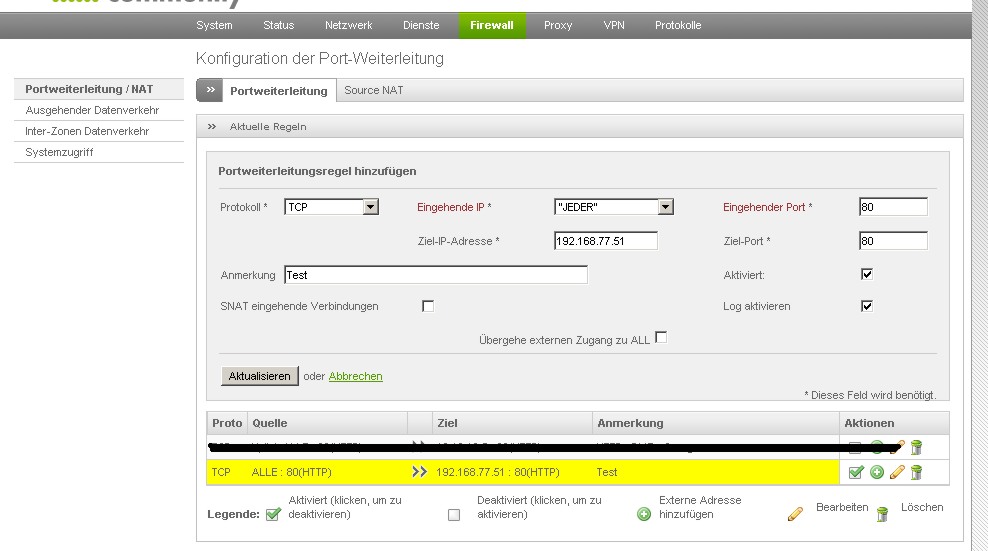Open Ausgehender Datenverkehr in the sidebar
The image size is (988, 551).
pyautogui.click(x=92, y=110)
